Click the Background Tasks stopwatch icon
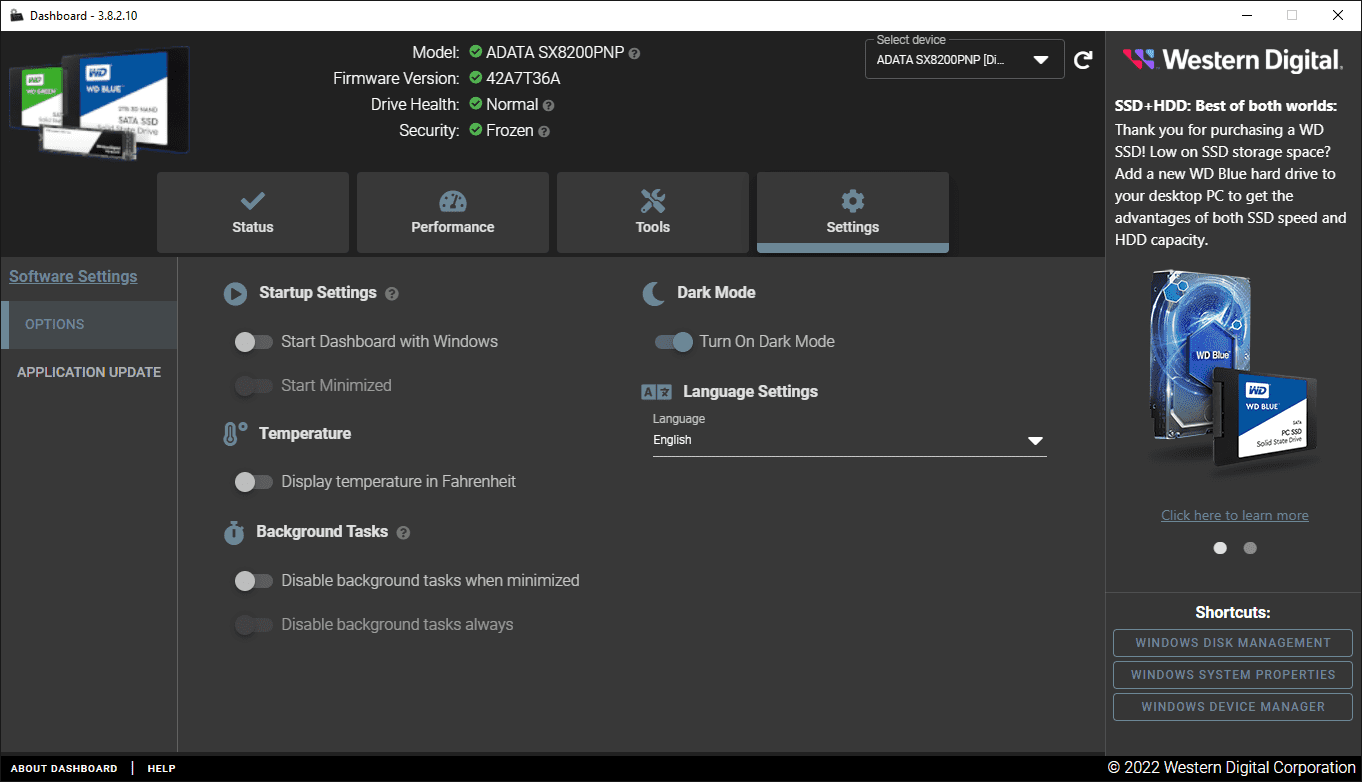The image size is (1362, 782). point(234,532)
